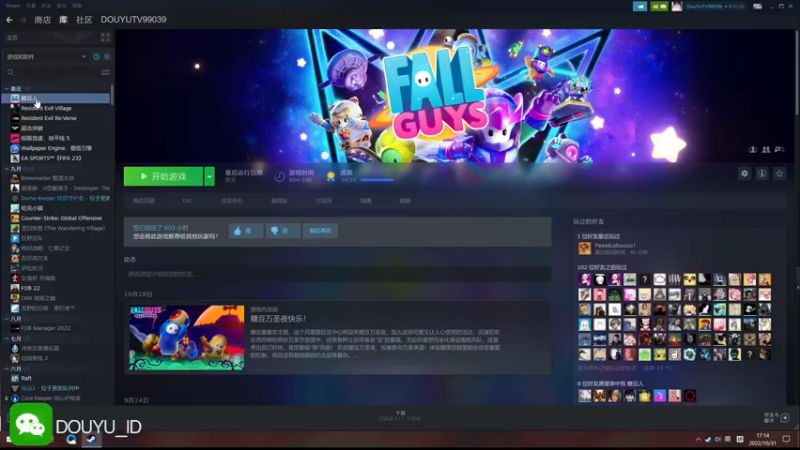This screenshot has height=450, width=800.
Task: Open downloads status at bottom bar
Action: pos(400,416)
